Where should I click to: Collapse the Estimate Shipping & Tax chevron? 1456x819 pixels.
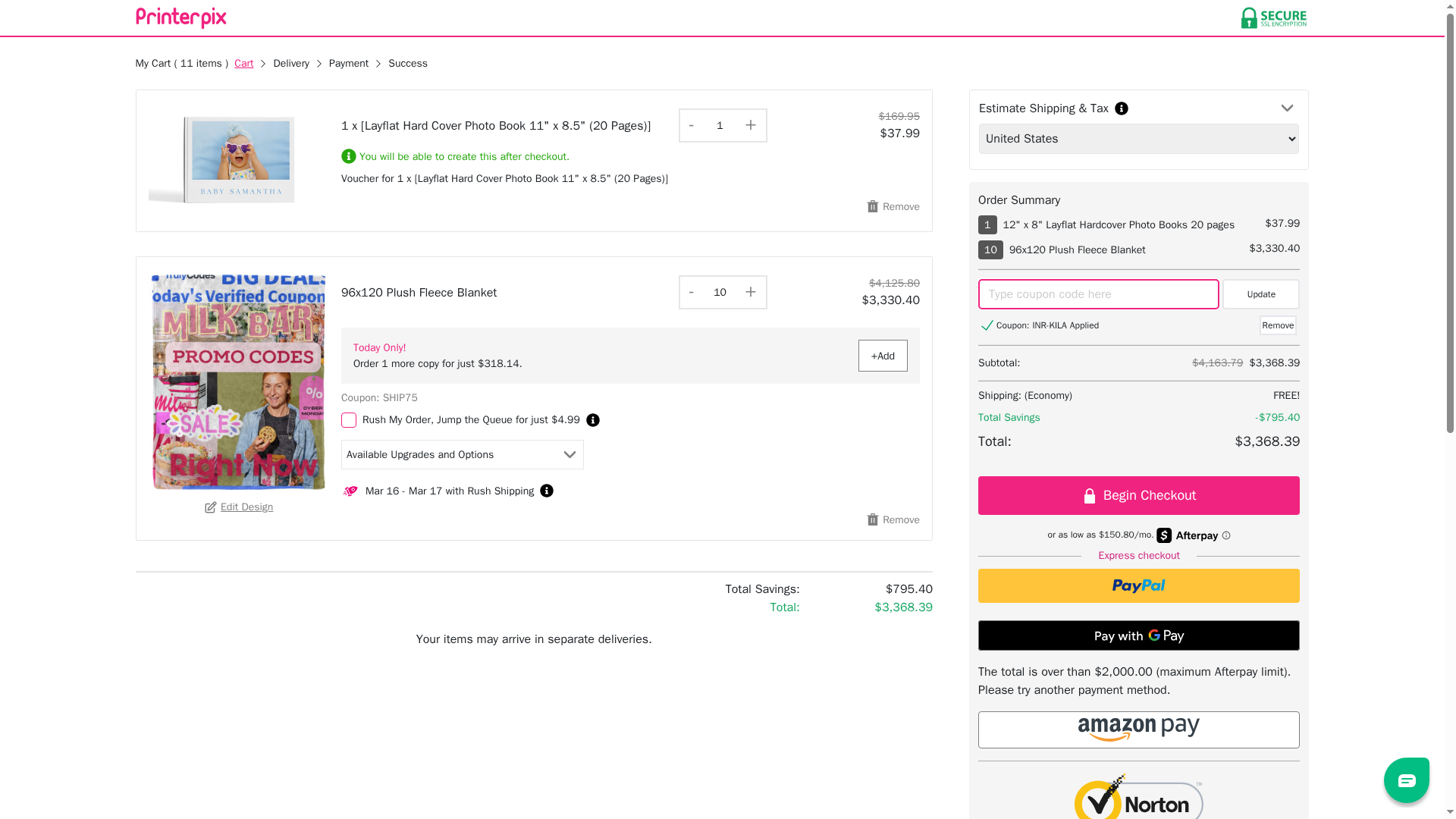pyautogui.click(x=1286, y=108)
